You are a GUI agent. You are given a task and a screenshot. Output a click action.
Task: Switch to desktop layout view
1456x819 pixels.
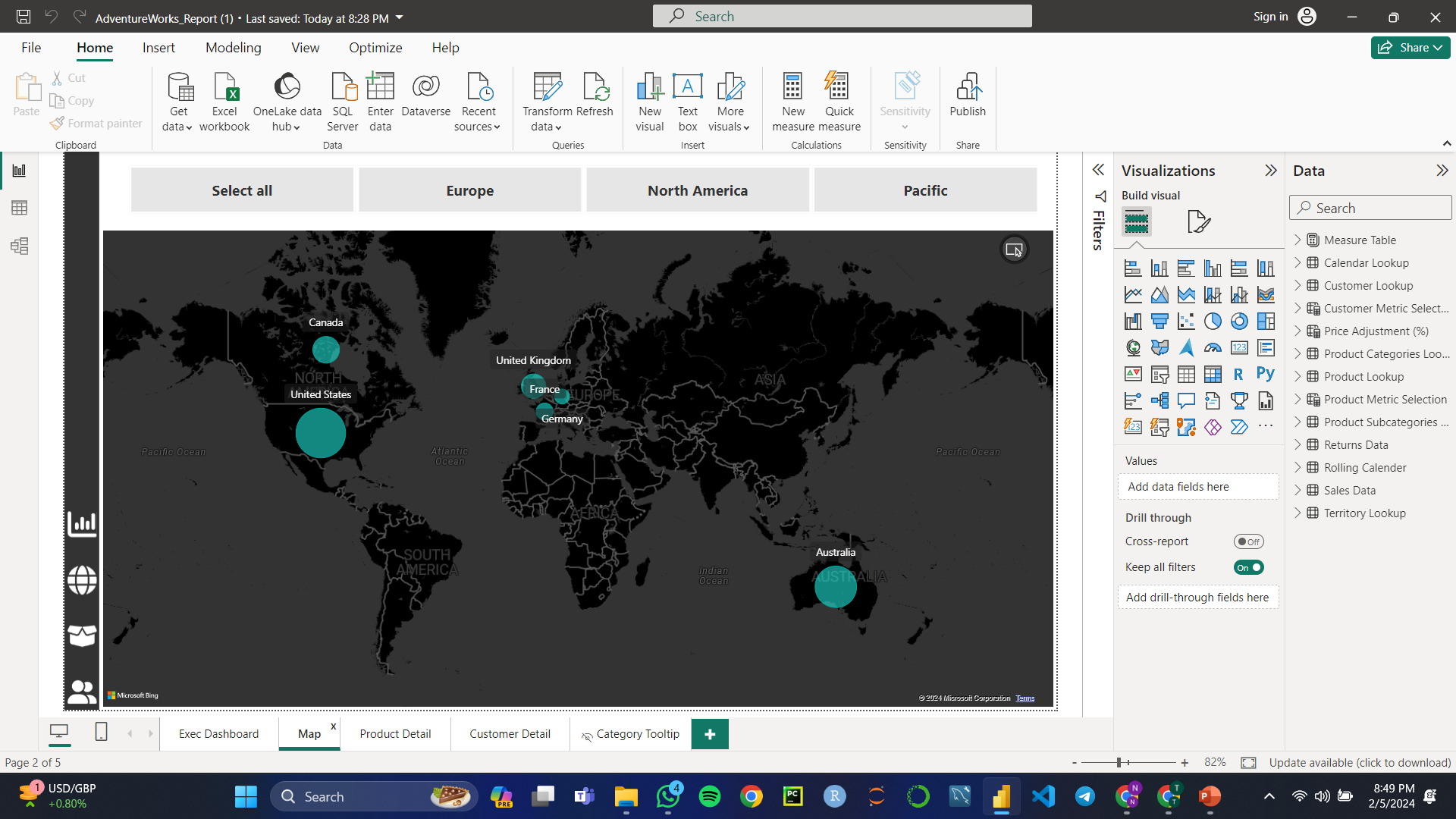(59, 732)
